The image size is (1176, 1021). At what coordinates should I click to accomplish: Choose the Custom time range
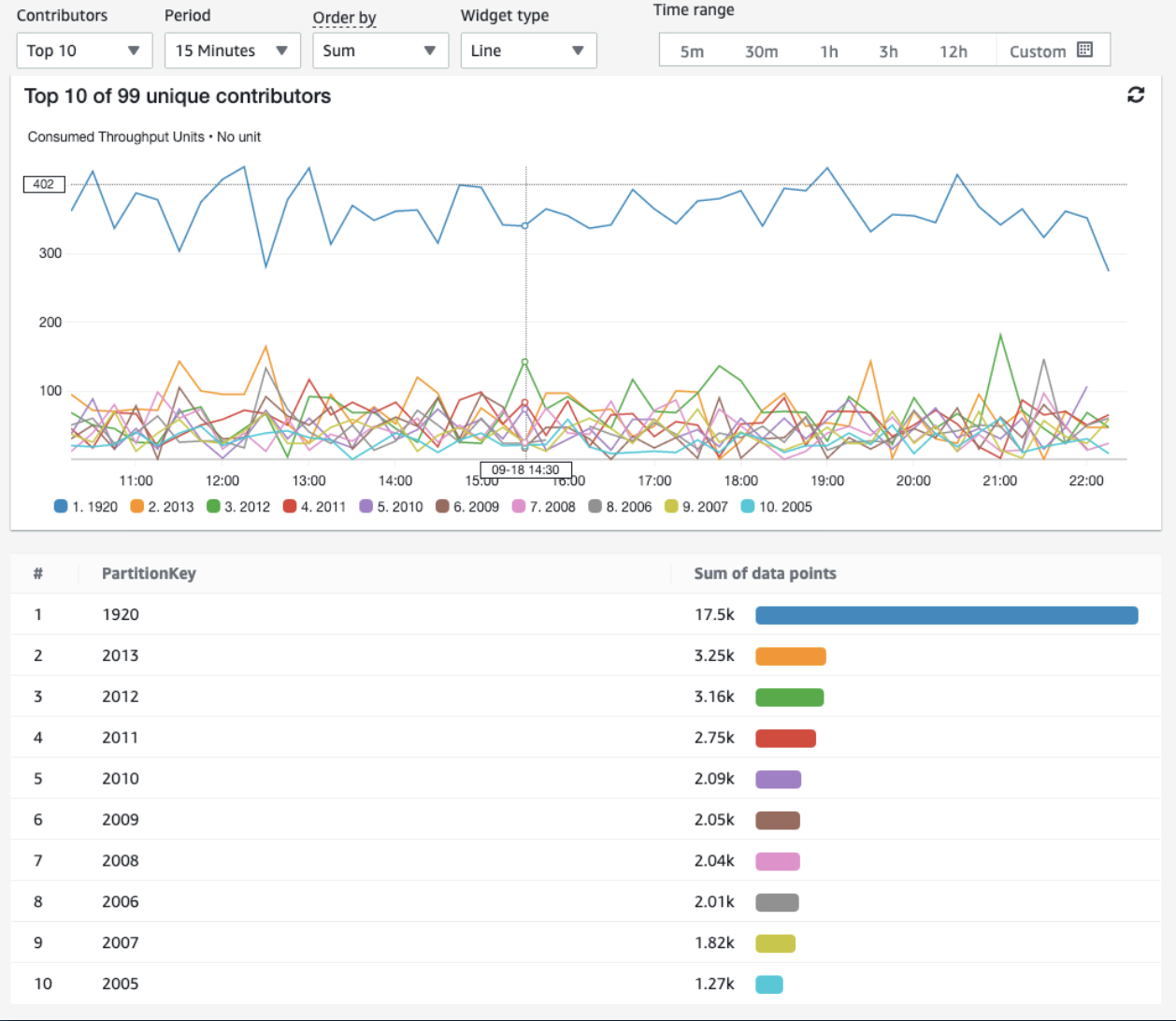point(1053,51)
